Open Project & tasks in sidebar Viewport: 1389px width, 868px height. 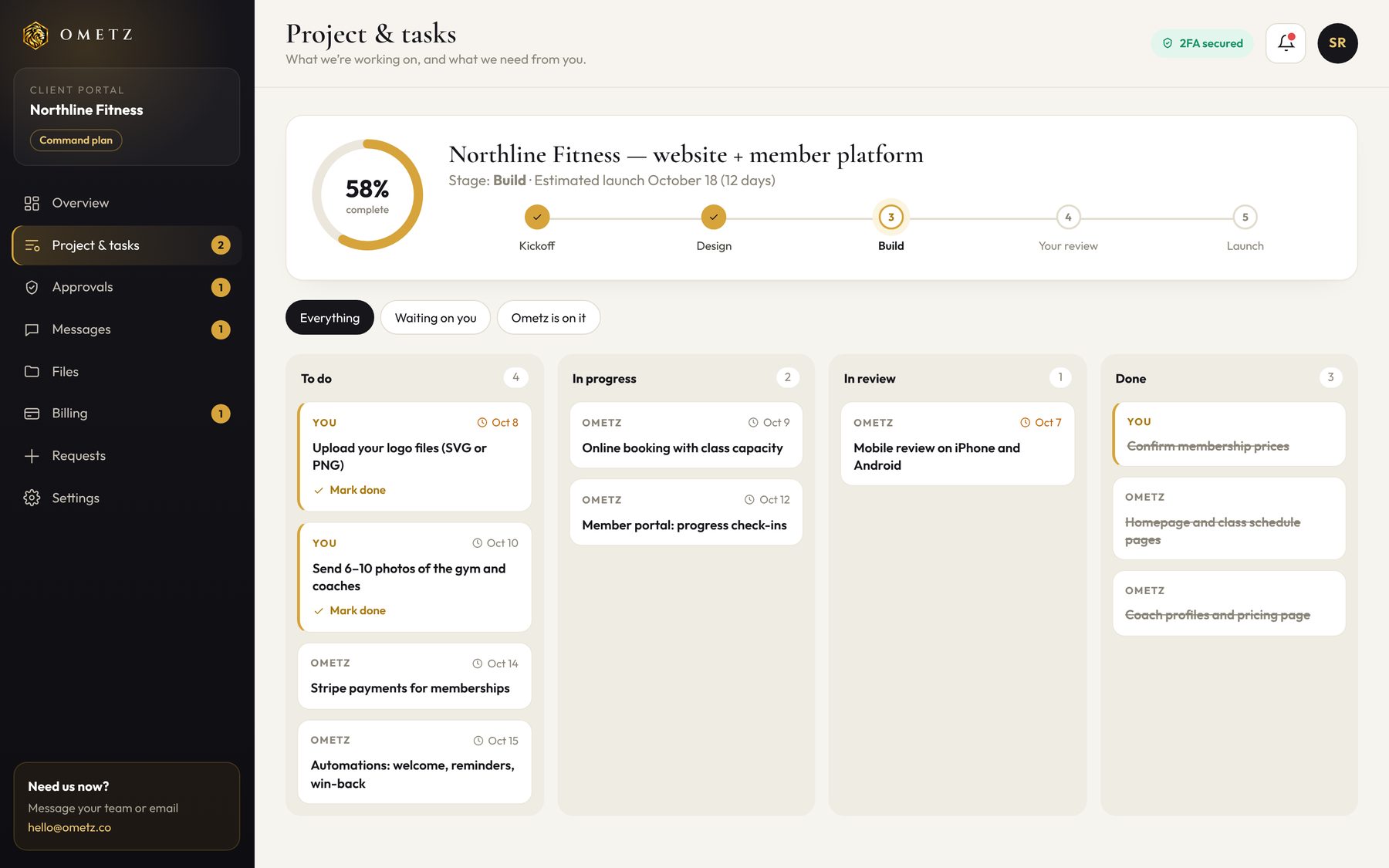pos(127,245)
